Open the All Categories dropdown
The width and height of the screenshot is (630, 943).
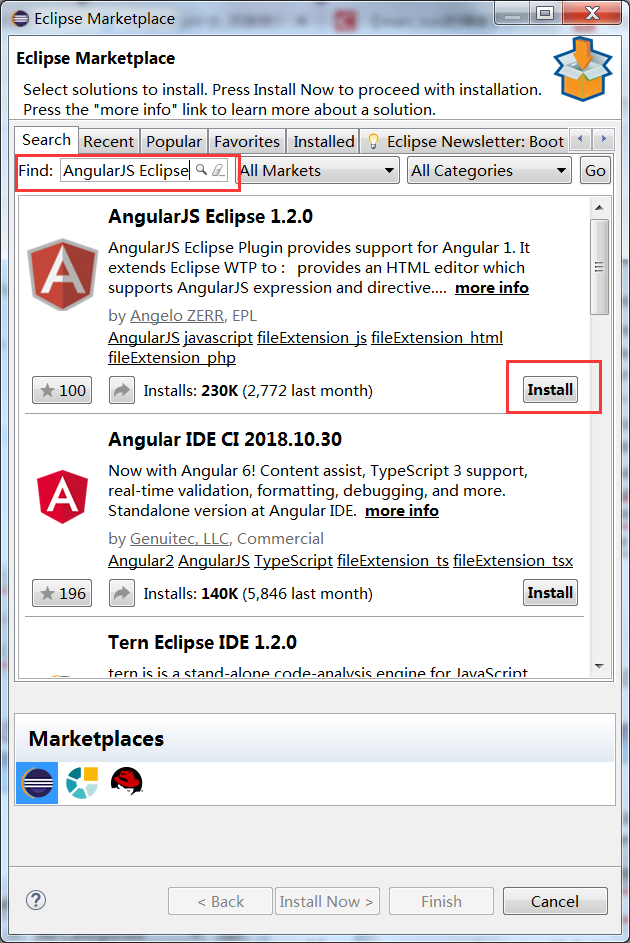pos(489,171)
